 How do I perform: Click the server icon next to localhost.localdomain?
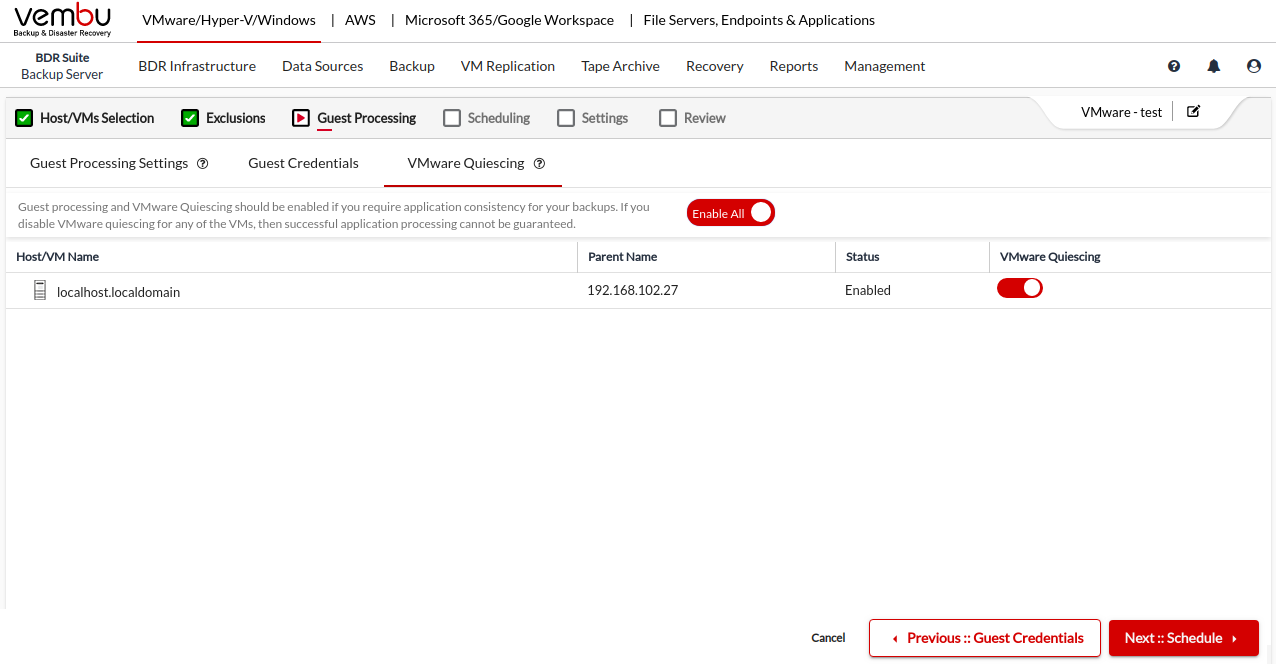click(40, 291)
